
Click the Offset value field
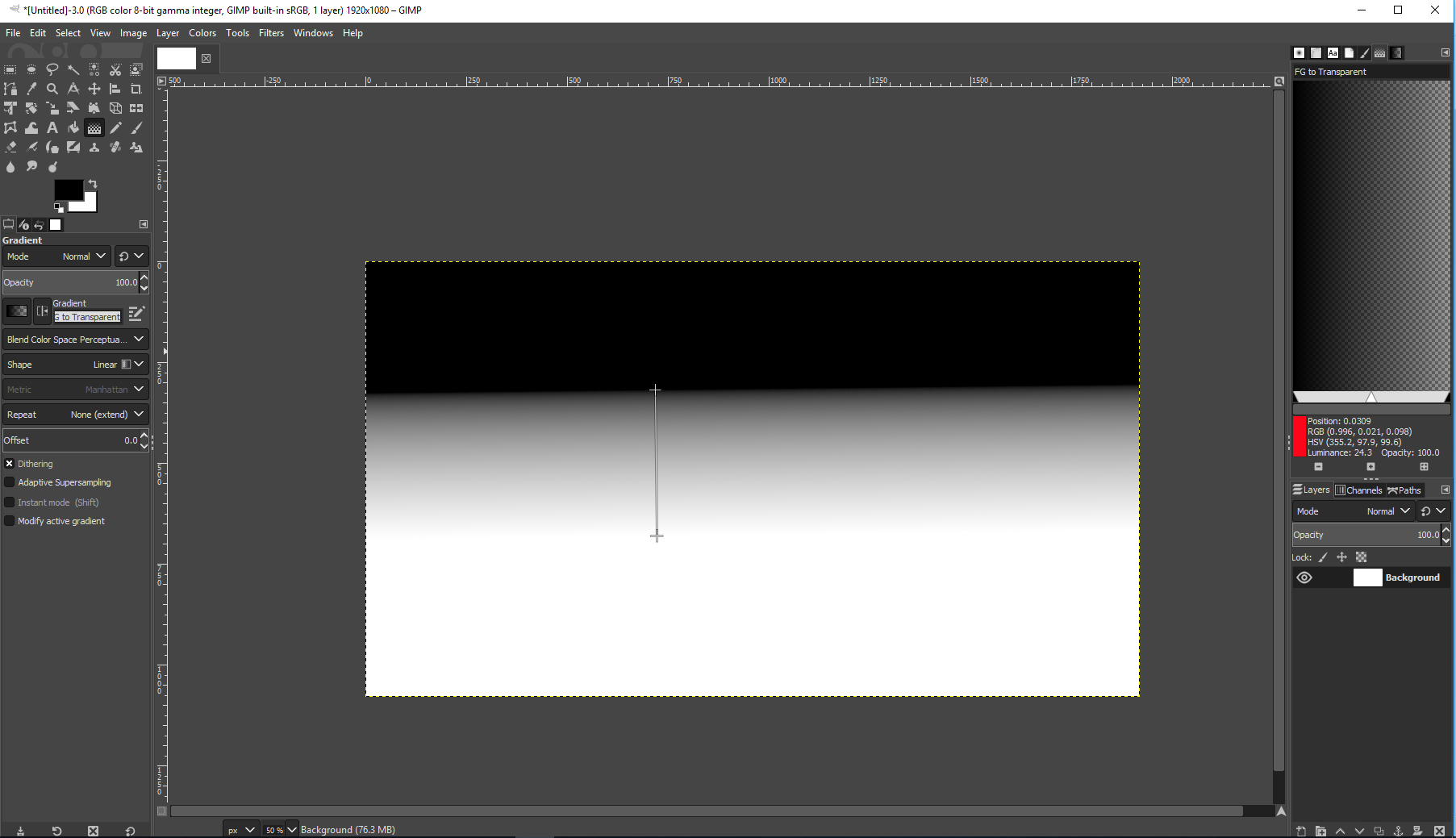pyautogui.click(x=71, y=440)
